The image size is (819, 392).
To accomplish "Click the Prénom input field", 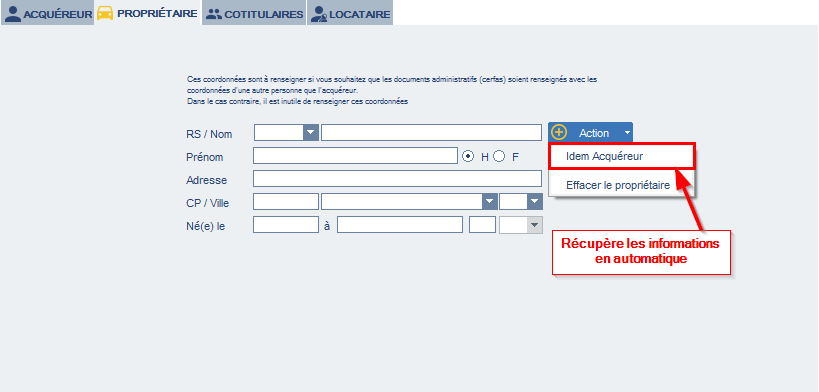I will (355, 156).
